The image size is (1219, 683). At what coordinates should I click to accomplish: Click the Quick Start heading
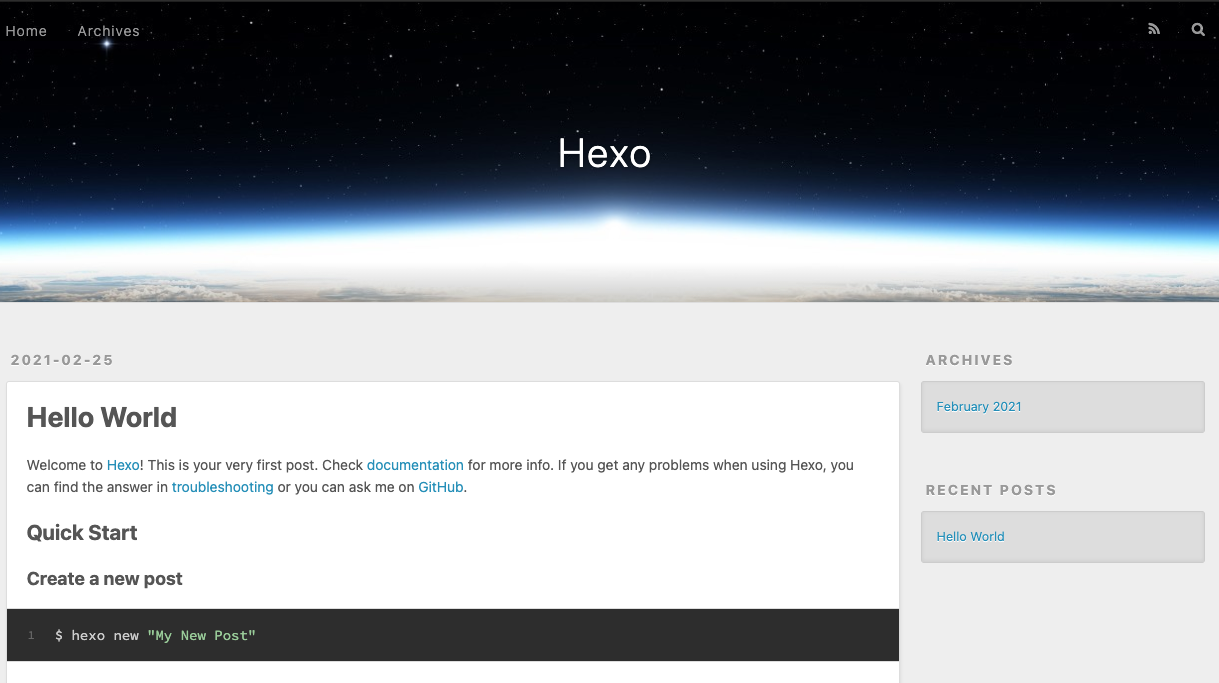82,533
